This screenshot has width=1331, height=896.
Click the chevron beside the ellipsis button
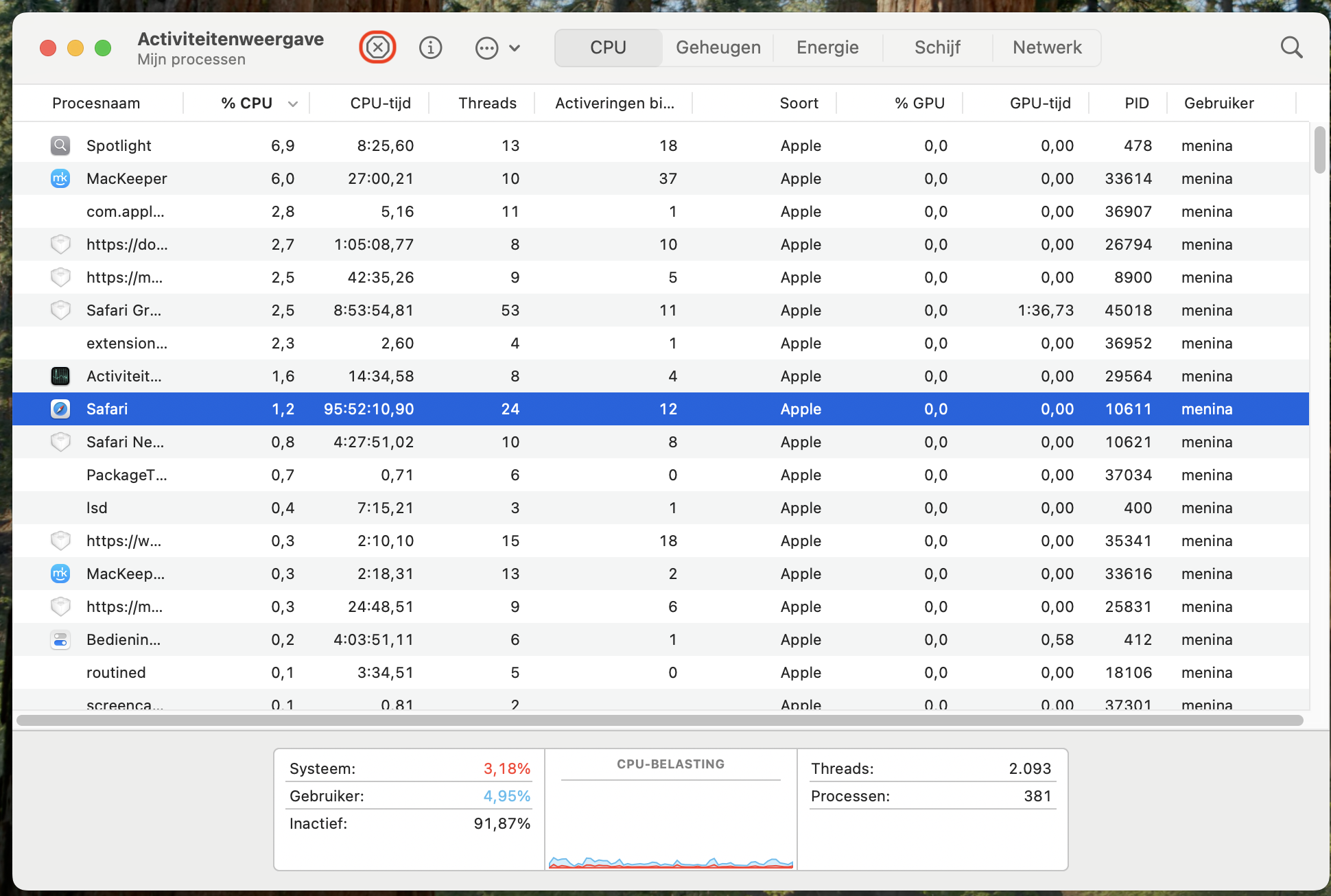pos(515,48)
